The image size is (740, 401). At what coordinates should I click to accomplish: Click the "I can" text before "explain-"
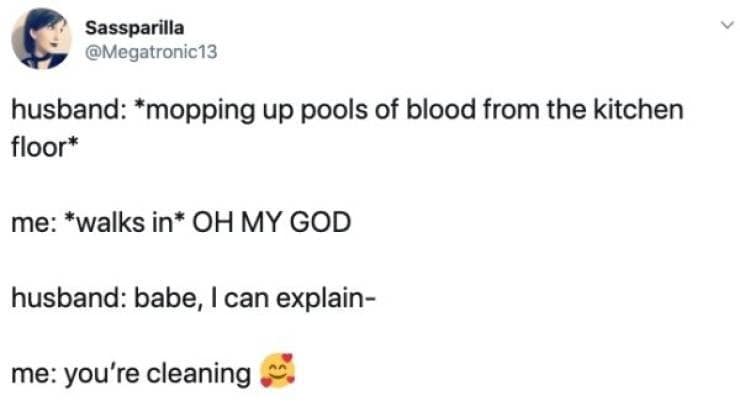coord(222,299)
